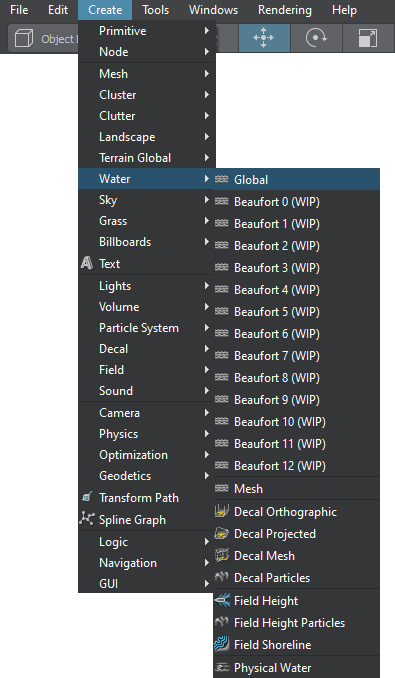
Task: Create a Field Shoreline object
Action: 297,644
